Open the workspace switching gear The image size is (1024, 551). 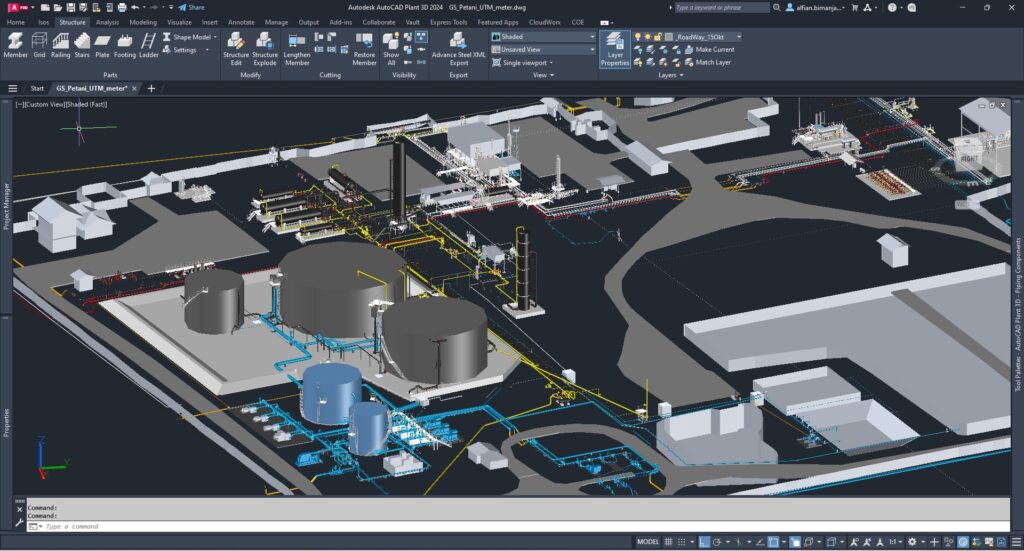coord(912,542)
